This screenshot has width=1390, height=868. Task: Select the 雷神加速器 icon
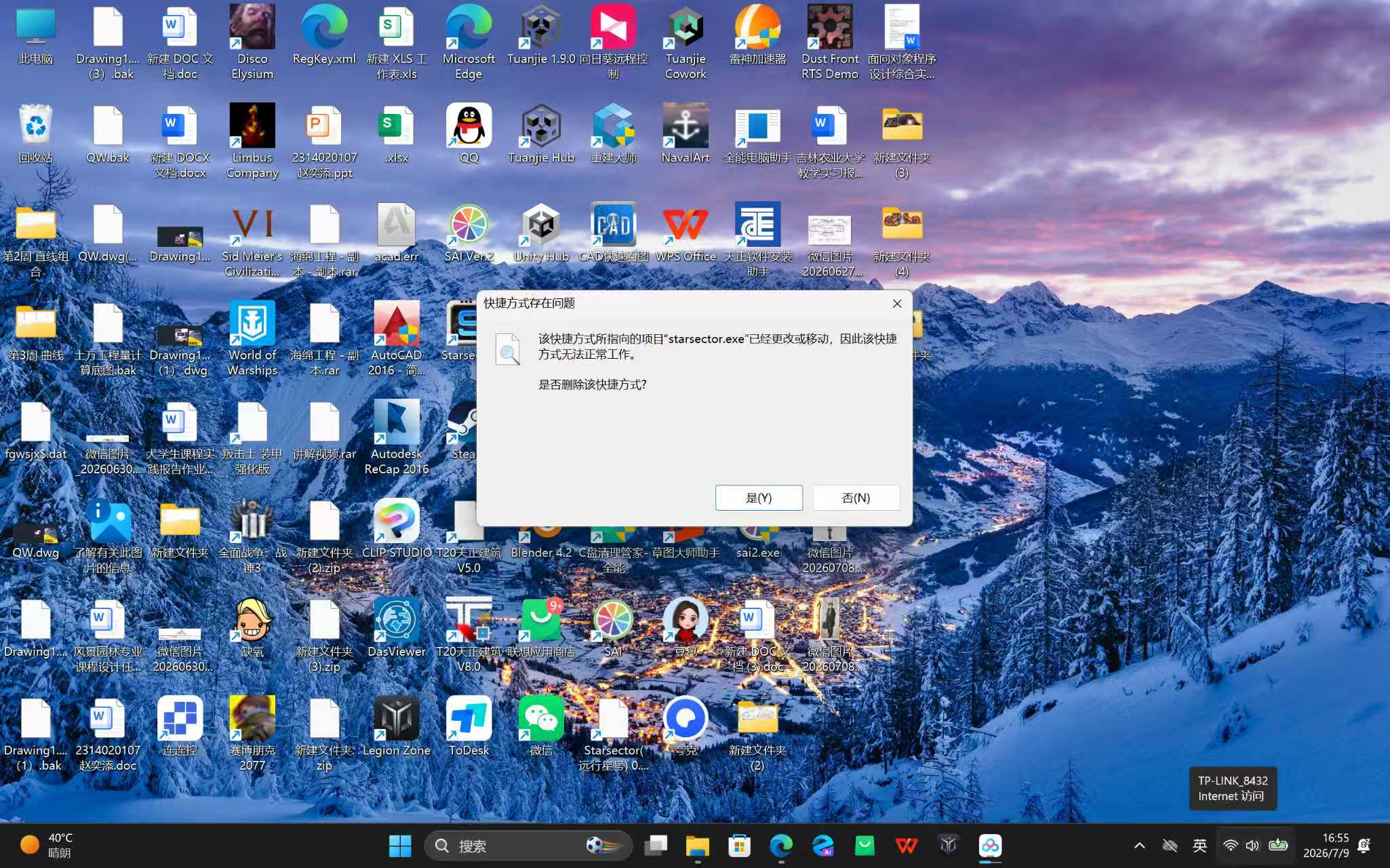(x=757, y=36)
